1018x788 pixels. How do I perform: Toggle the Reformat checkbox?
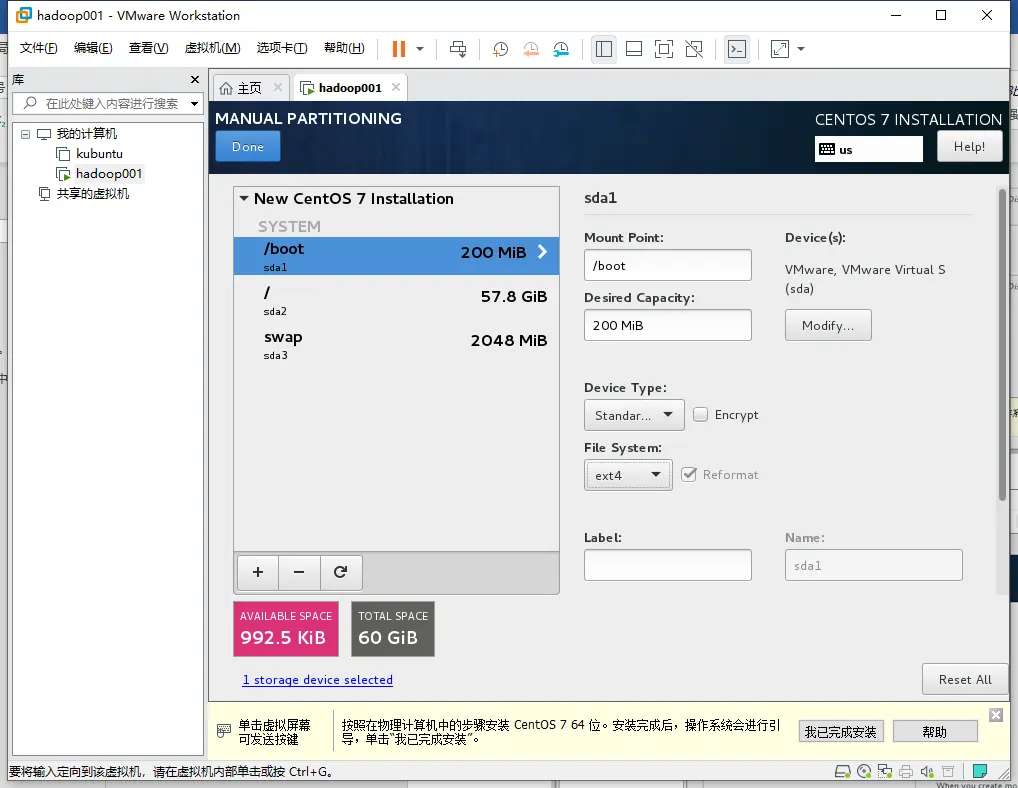689,474
